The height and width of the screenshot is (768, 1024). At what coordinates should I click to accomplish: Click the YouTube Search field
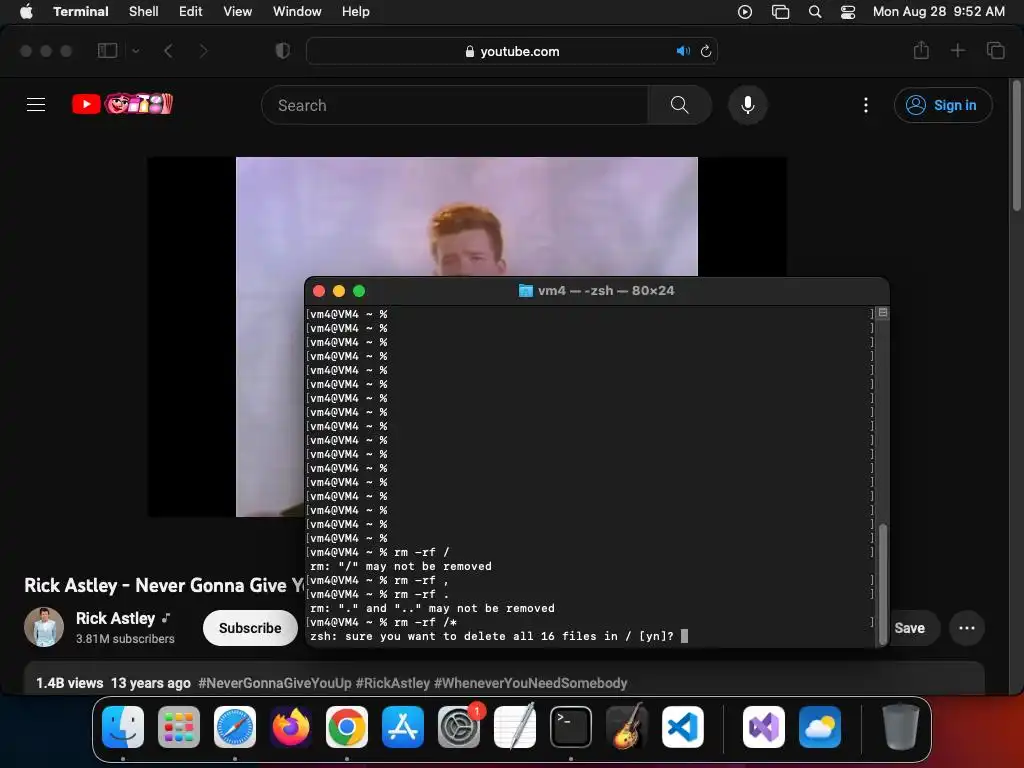[x=455, y=105]
